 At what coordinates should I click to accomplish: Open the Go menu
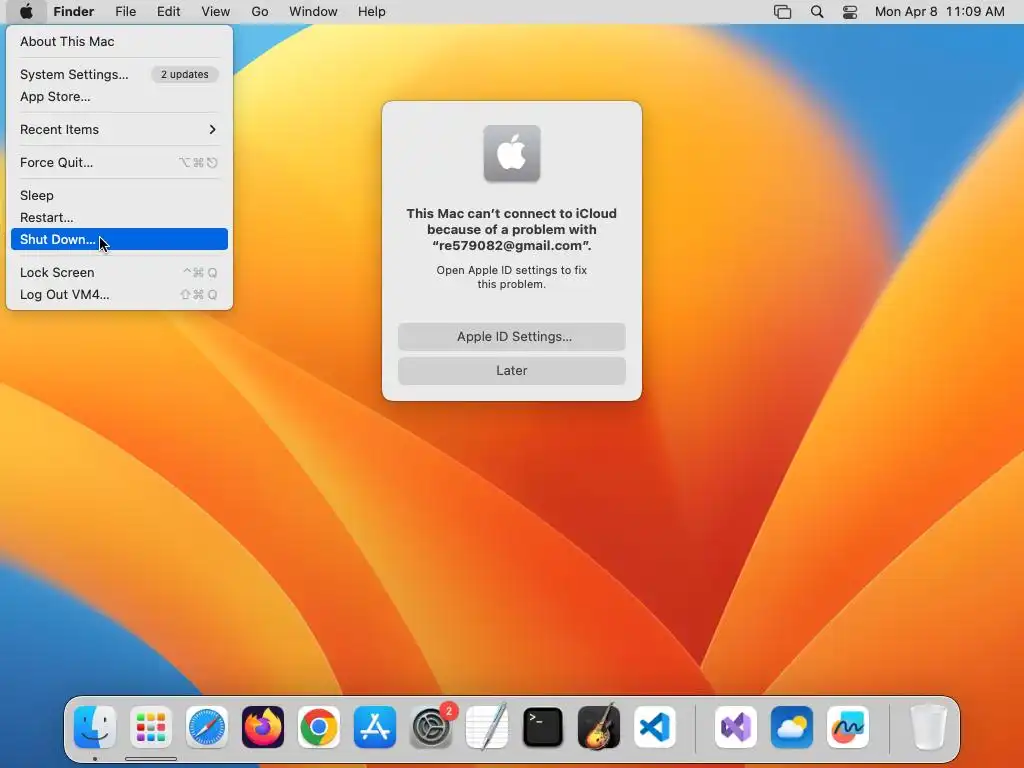260,12
